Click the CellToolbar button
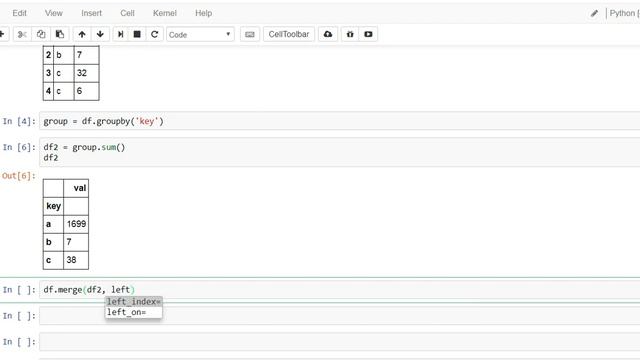This screenshot has height=360, width=640. [x=289, y=34]
